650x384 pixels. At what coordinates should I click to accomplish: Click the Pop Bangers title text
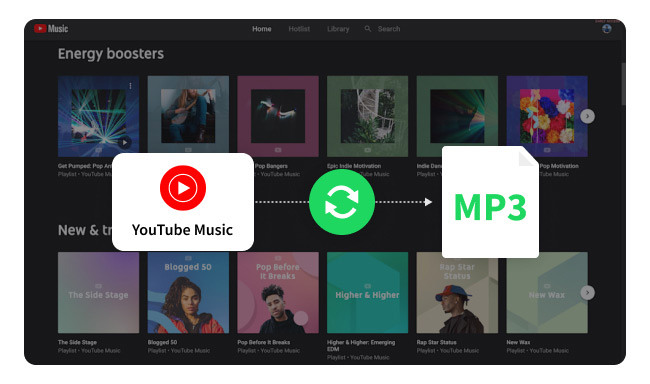[x=271, y=166]
